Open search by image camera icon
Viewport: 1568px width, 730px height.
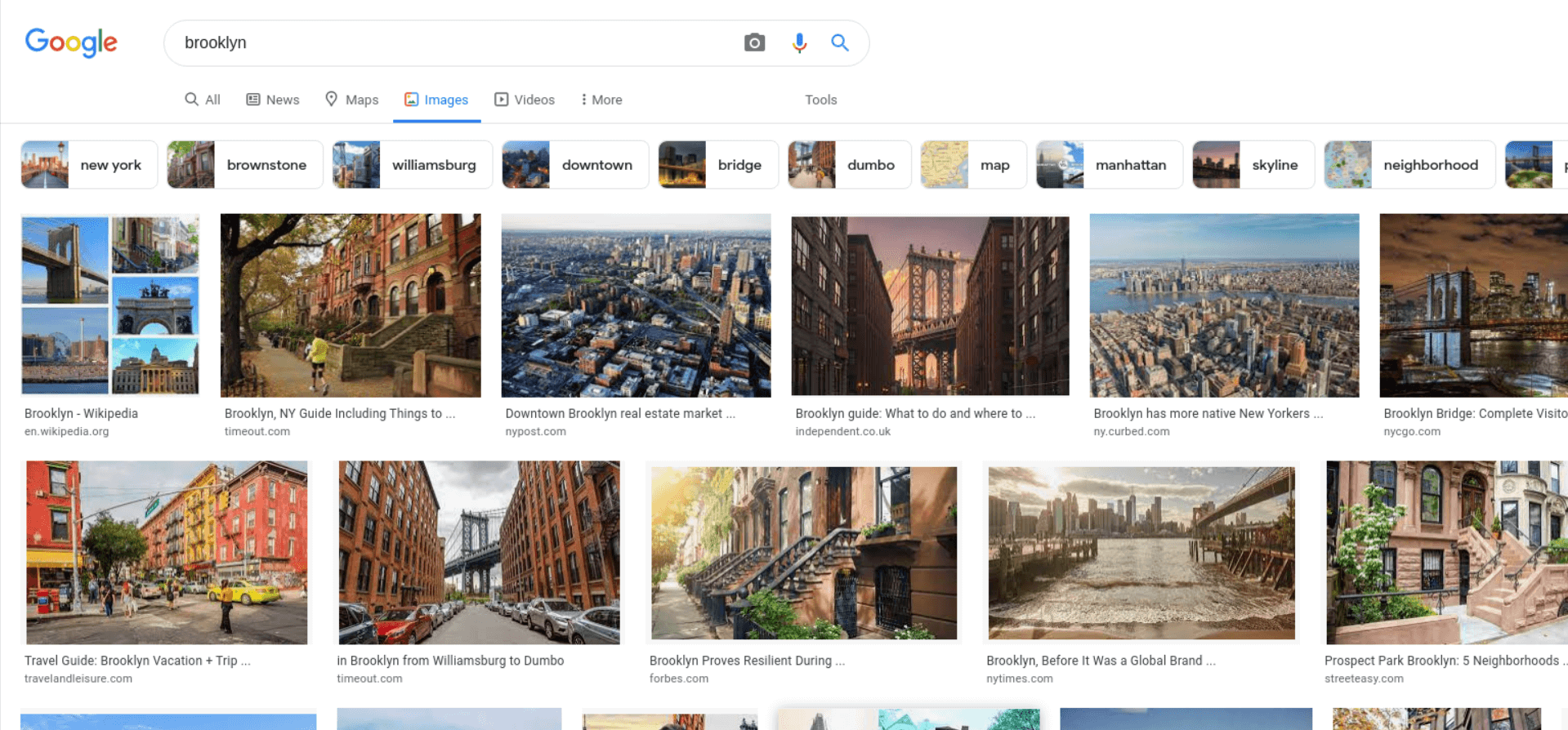[754, 42]
